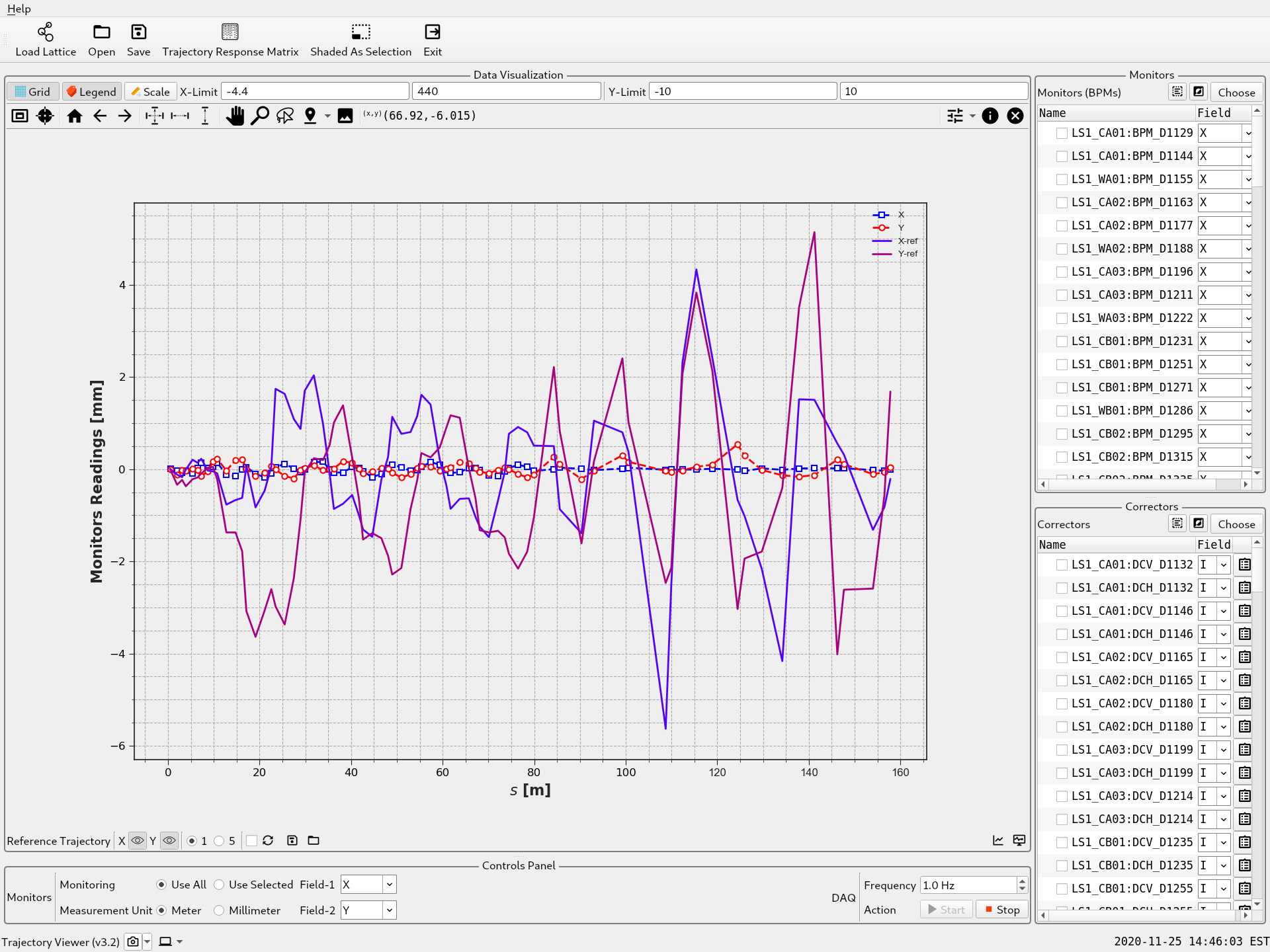The height and width of the screenshot is (952, 1270).
Task: Click the fit-to-frame rectangle plot tool
Action: click(x=20, y=116)
